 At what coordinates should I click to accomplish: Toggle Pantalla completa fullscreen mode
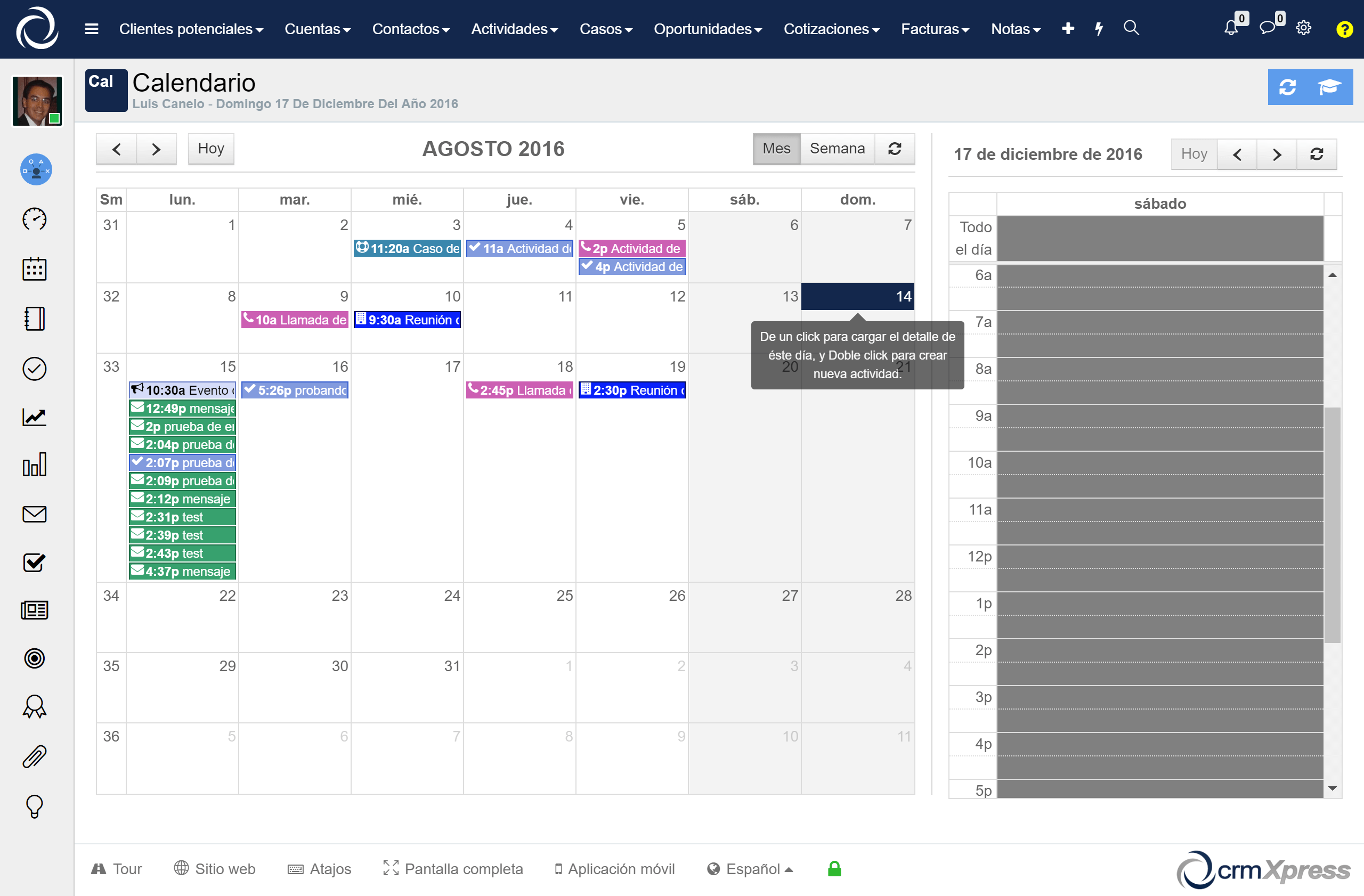tap(453, 869)
